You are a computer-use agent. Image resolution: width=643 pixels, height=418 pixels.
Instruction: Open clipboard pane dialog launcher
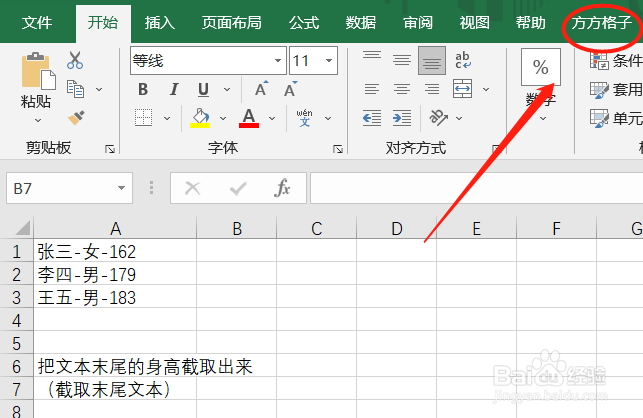click(x=110, y=149)
